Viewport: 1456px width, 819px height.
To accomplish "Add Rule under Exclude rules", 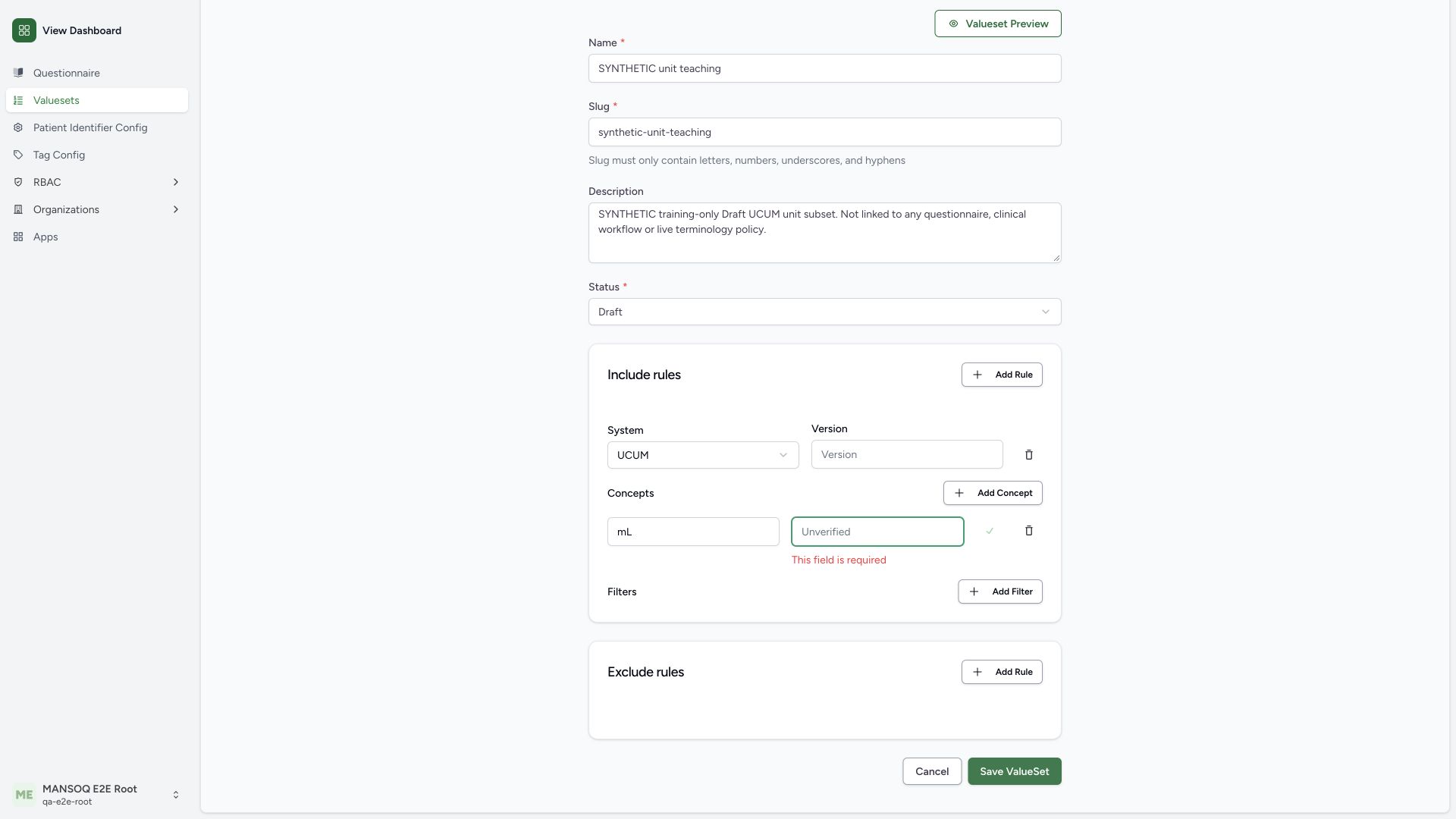I will 1002,672.
